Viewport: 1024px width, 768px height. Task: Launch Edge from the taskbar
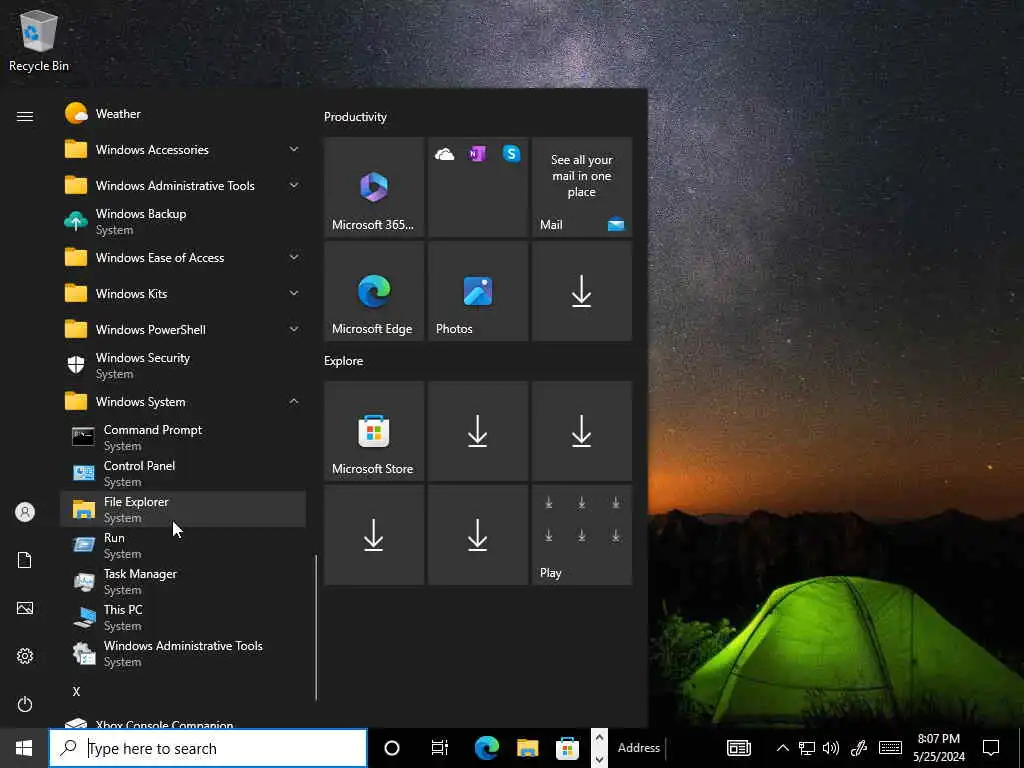(487, 748)
